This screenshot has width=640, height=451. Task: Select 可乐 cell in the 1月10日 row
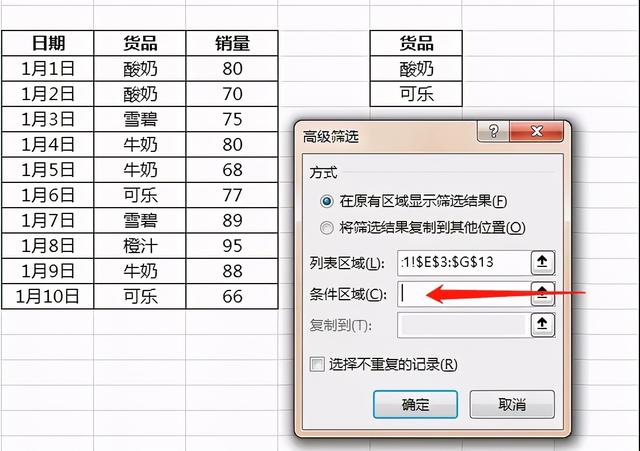(140, 296)
